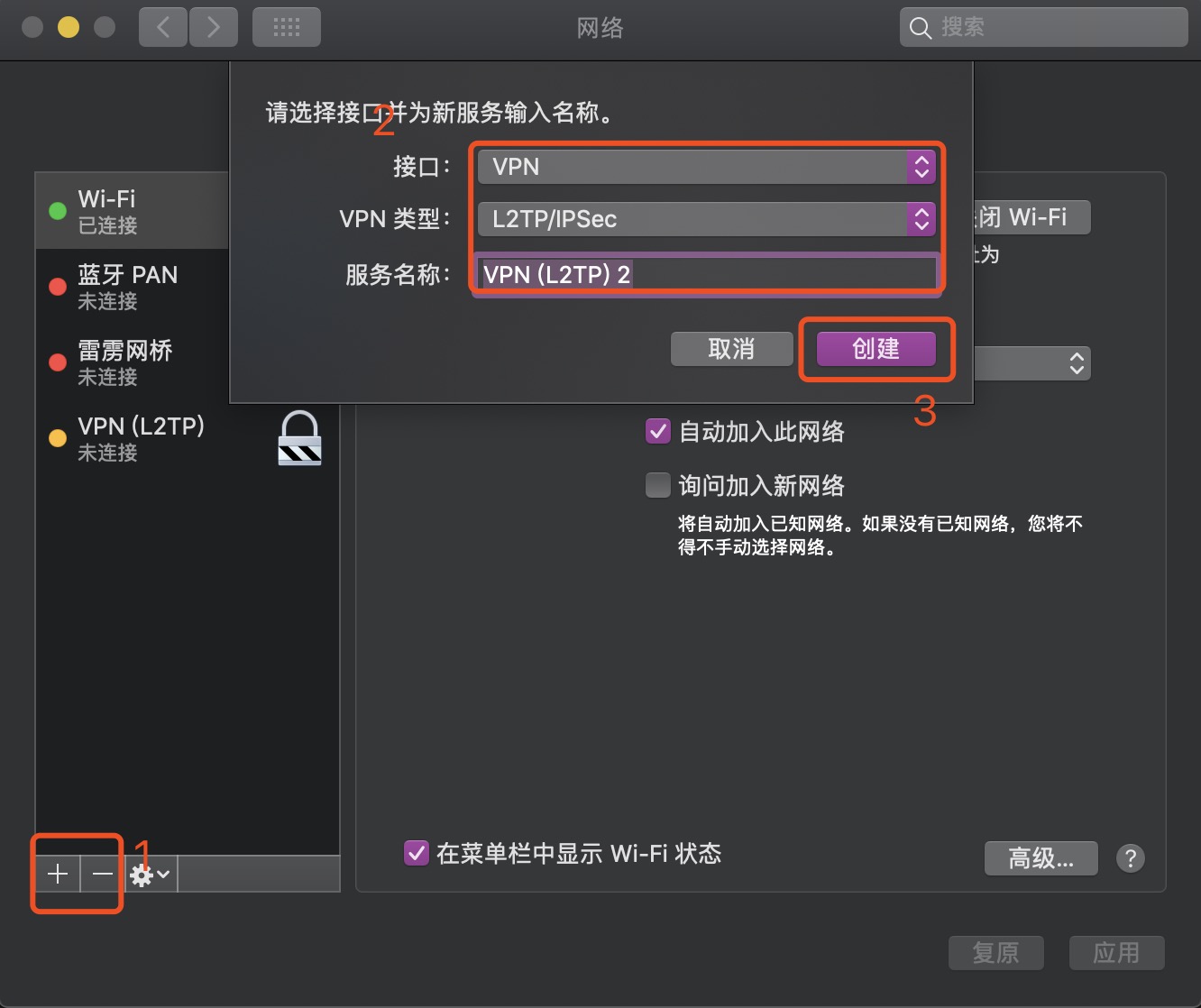
Task: Show all preferences with the grid icon
Action: [x=287, y=28]
